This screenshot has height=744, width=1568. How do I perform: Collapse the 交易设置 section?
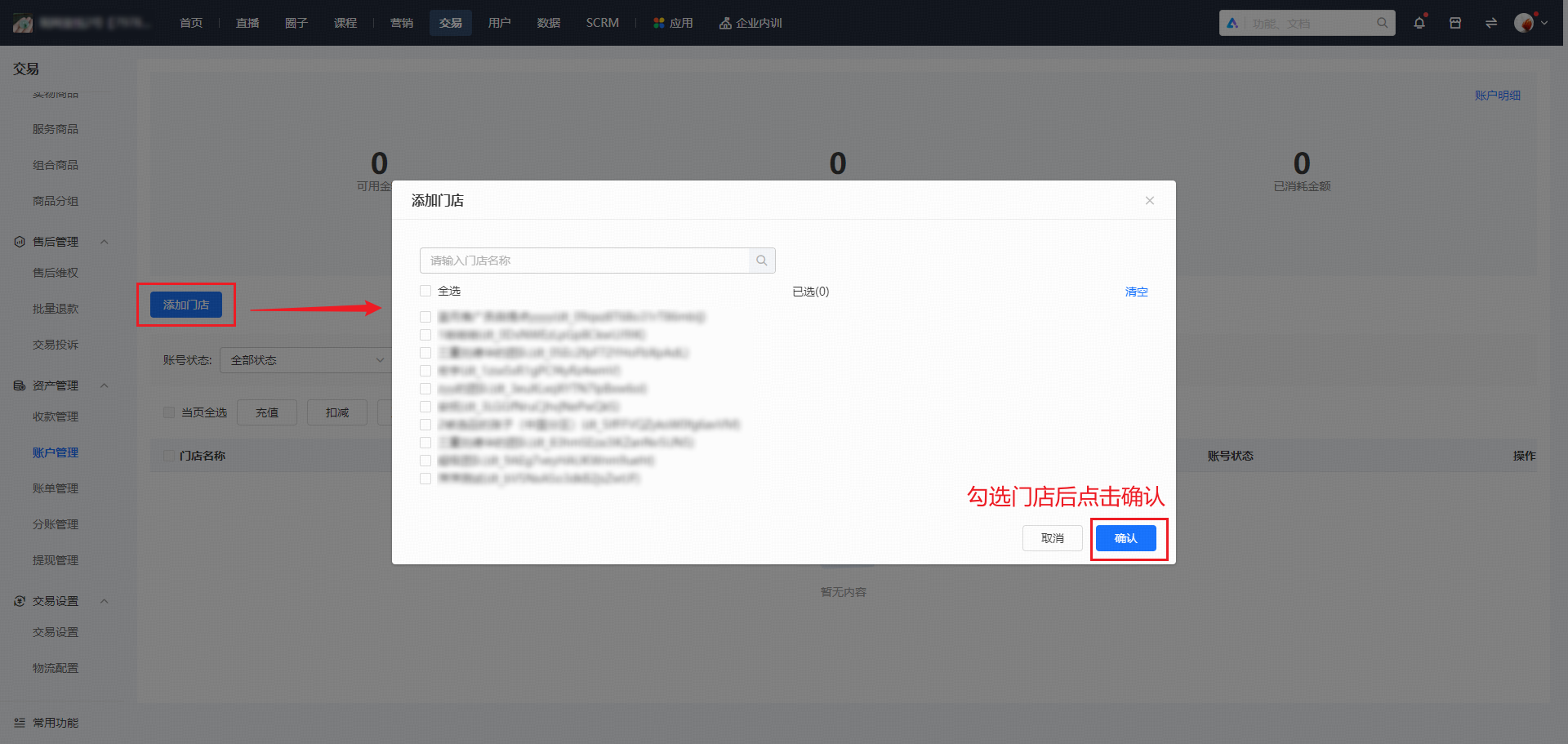[104, 601]
